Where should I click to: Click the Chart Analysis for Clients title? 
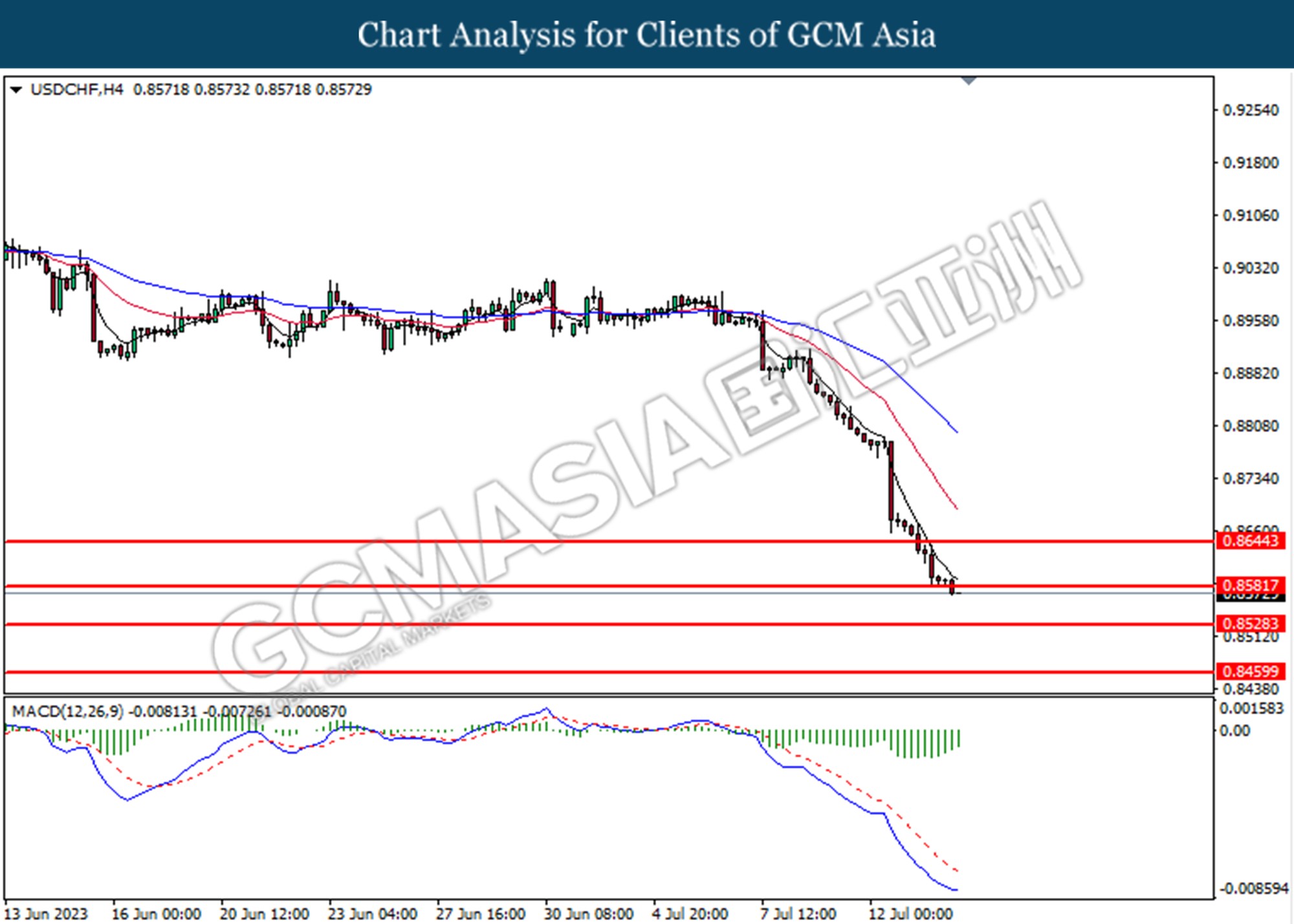(x=647, y=35)
